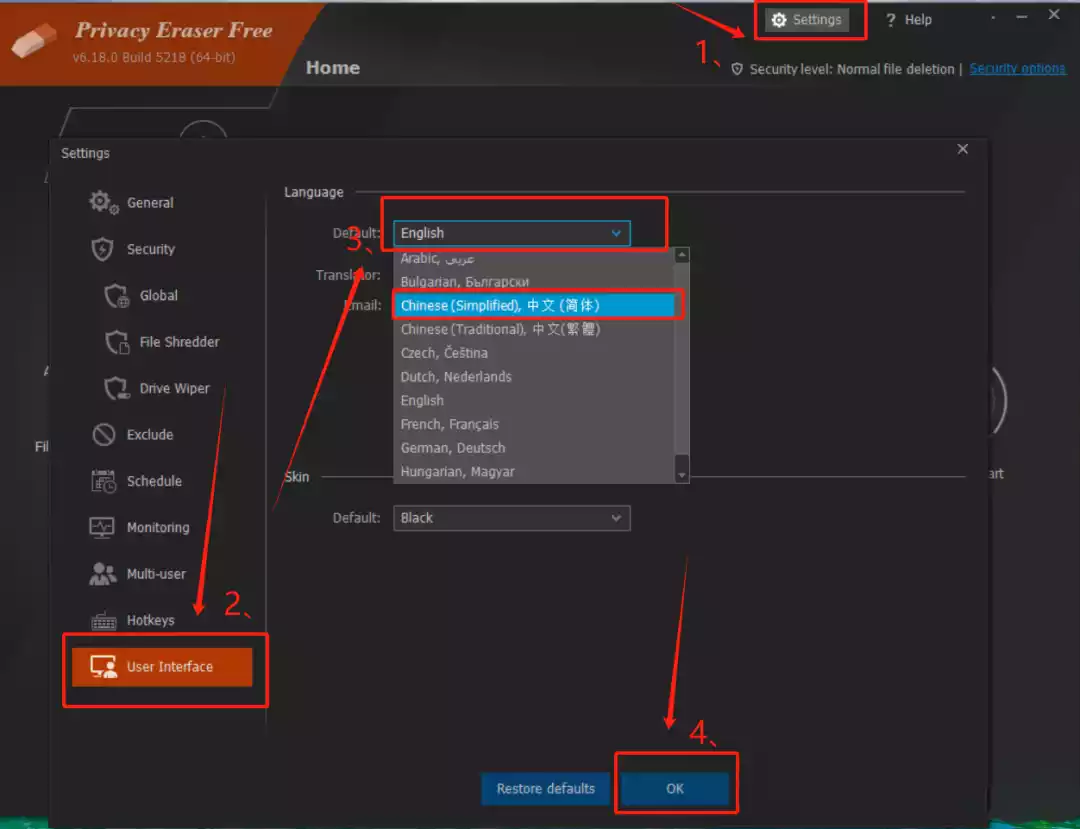Click the security level shield icon
Image resolution: width=1080 pixels, height=829 pixels.
pos(737,69)
